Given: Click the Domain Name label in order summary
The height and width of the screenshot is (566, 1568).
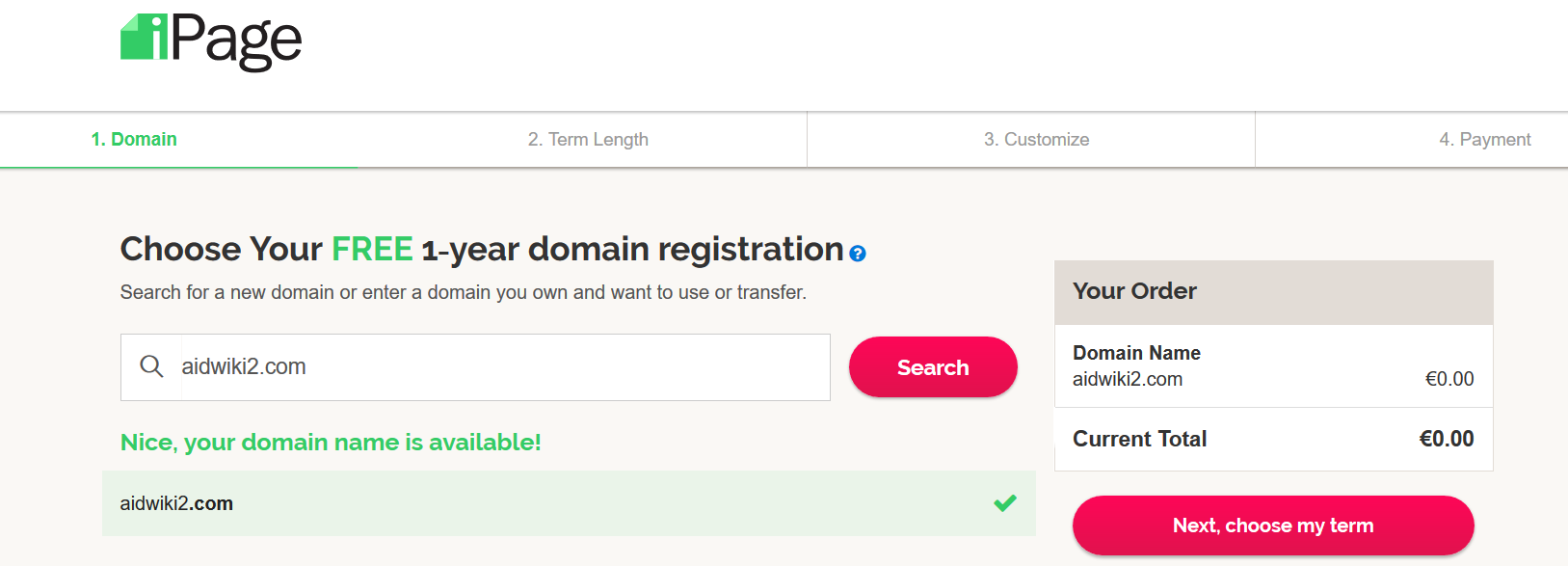Looking at the screenshot, I should (1136, 353).
